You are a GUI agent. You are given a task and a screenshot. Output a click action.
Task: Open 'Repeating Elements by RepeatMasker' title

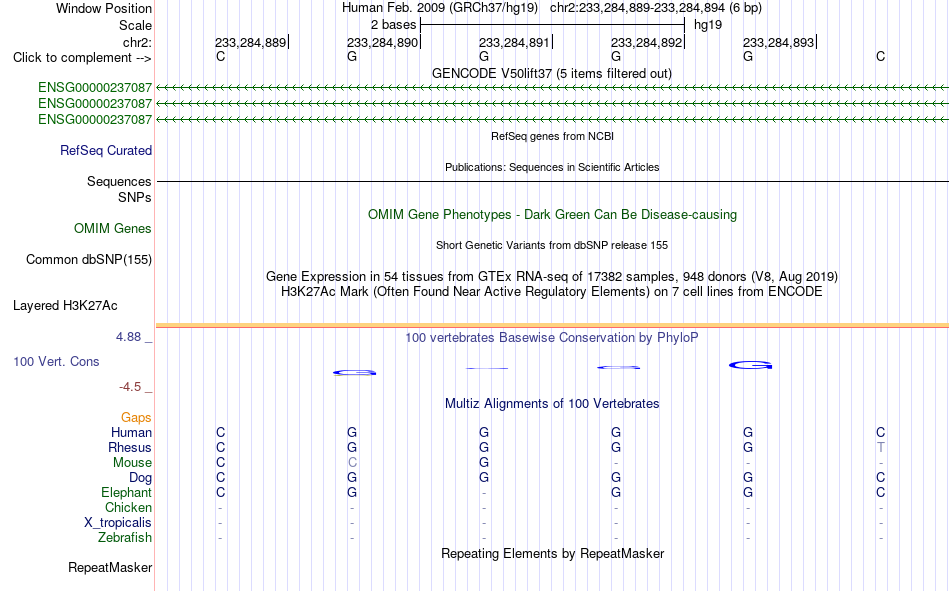click(x=553, y=553)
